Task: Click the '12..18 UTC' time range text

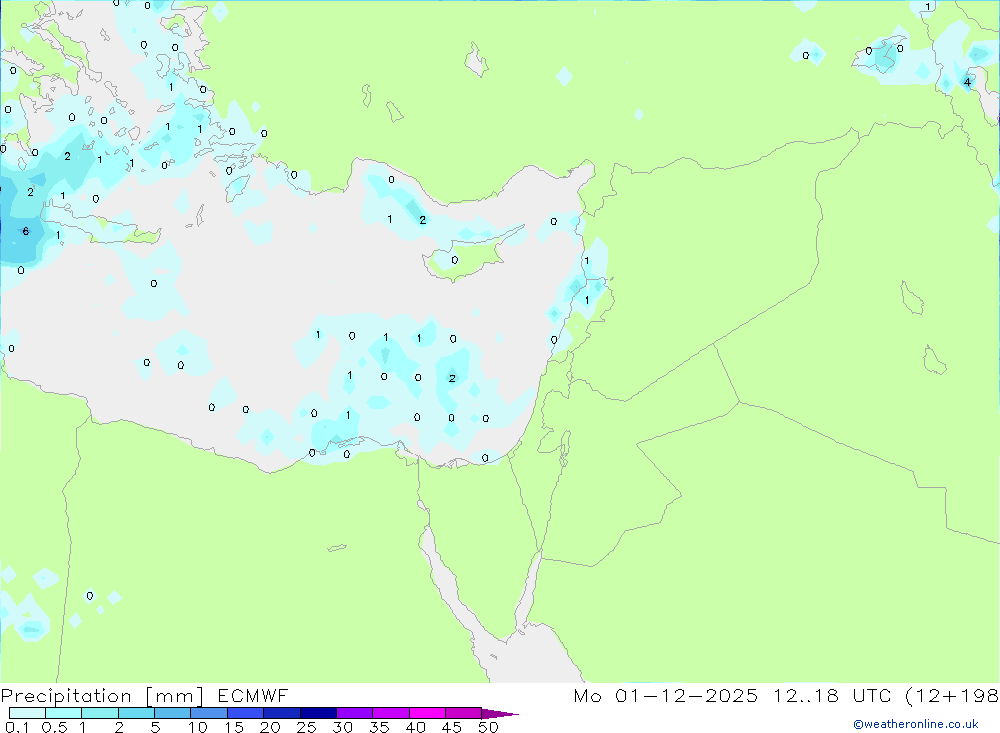Action: [x=832, y=695]
